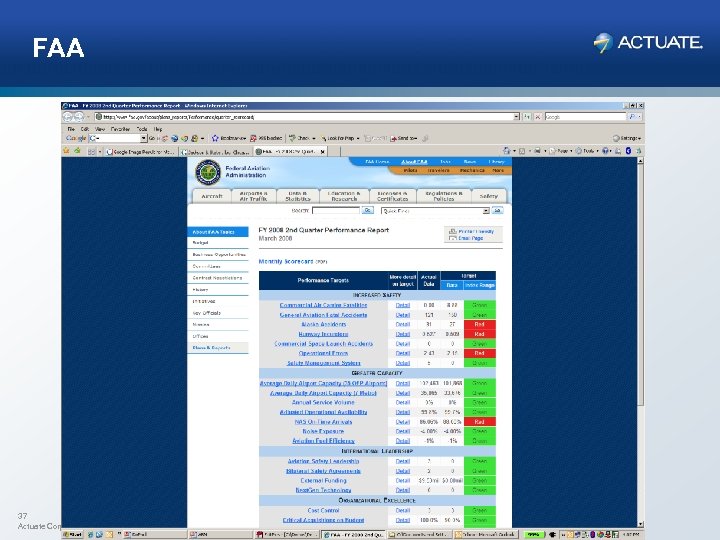Click the Red status of NAS On-Time Arrivals
This screenshot has height=540, width=720.
(x=479, y=422)
